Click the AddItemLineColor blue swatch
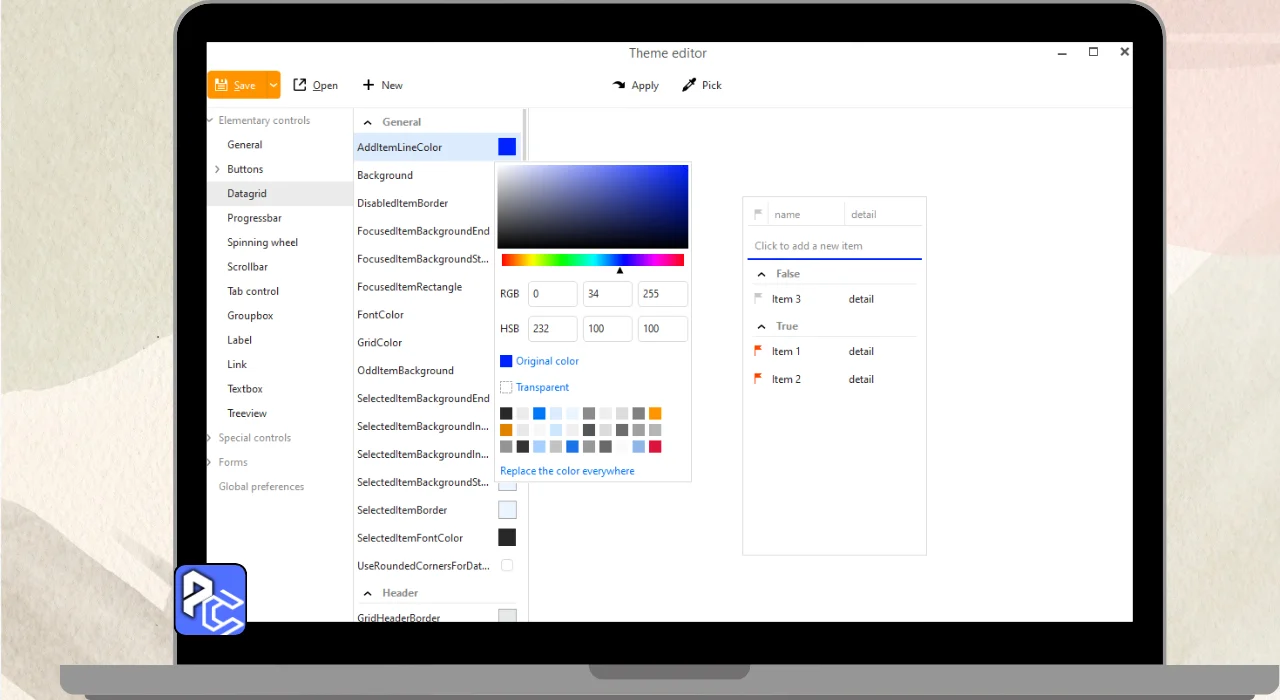The image size is (1280, 700). (507, 147)
